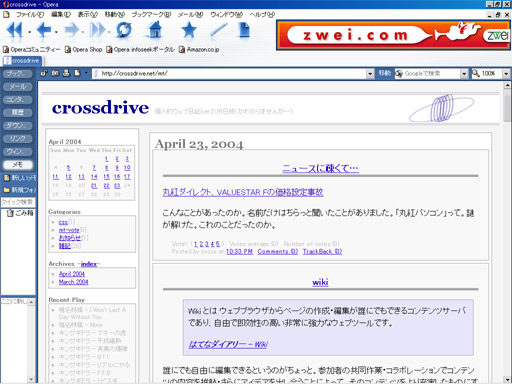Click the author mode page icon
Screen dimensions: 512x384
coord(77,73)
